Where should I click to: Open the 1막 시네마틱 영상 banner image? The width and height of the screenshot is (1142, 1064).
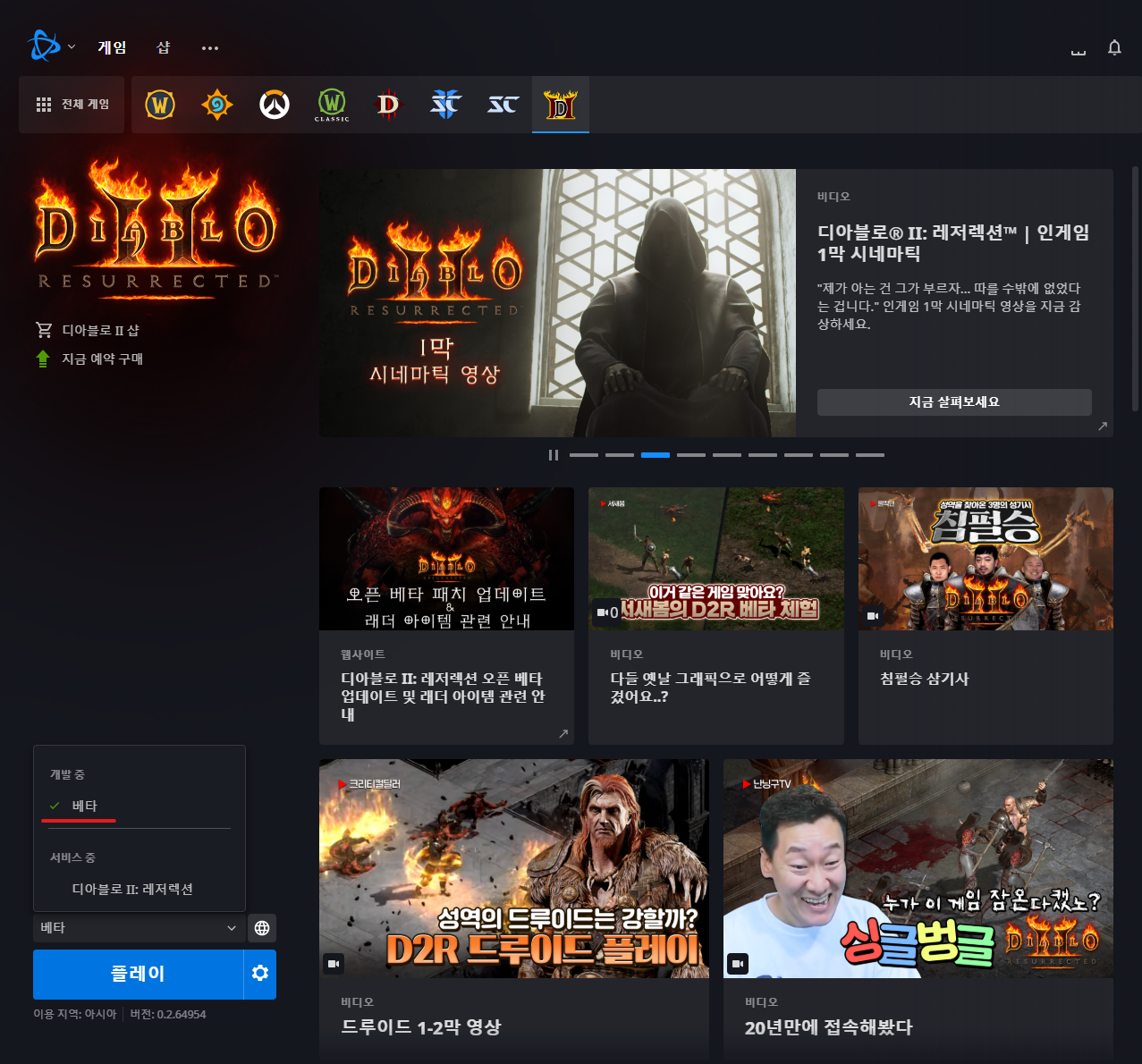point(557,303)
